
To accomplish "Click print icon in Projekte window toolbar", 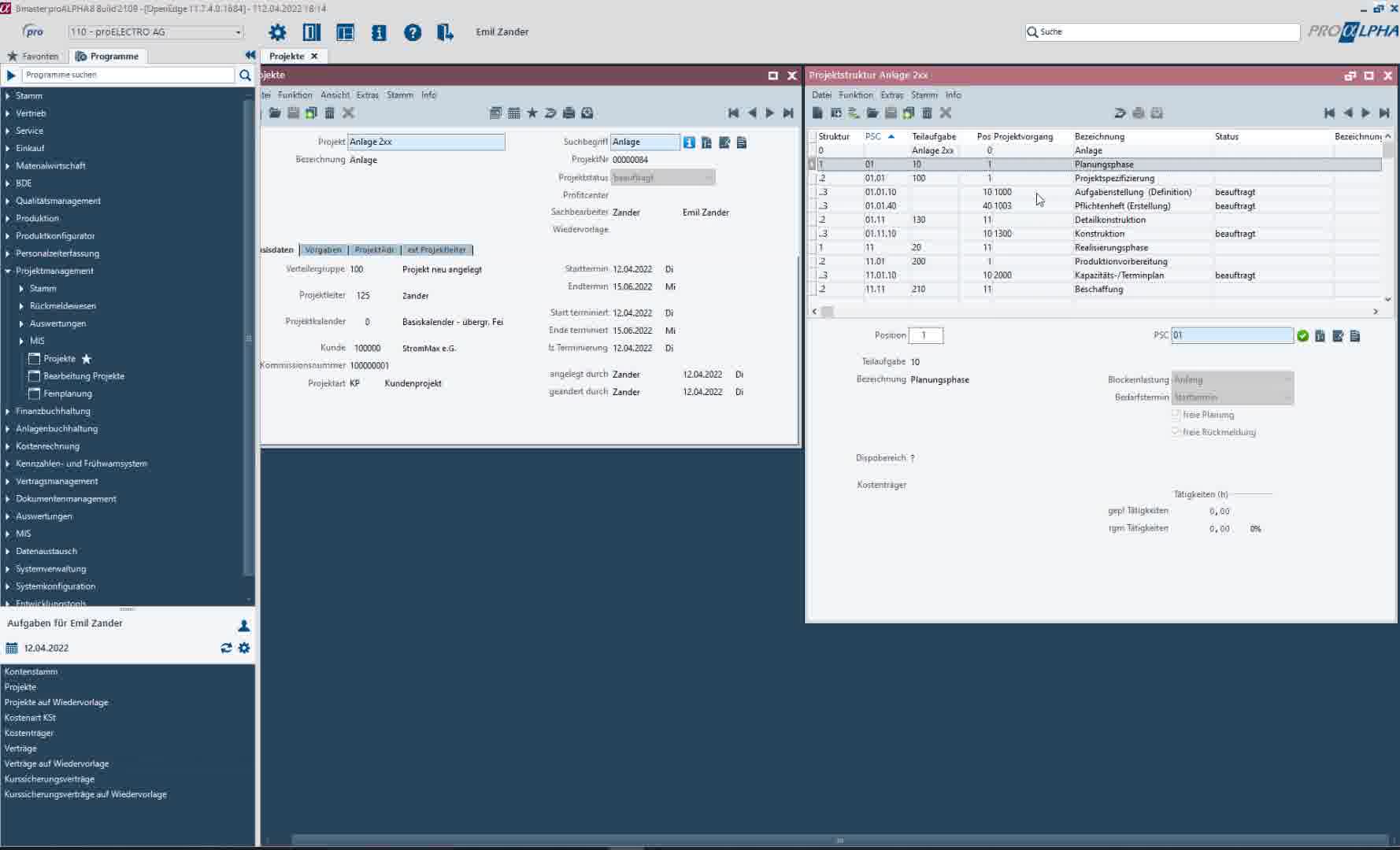I will coord(569,113).
